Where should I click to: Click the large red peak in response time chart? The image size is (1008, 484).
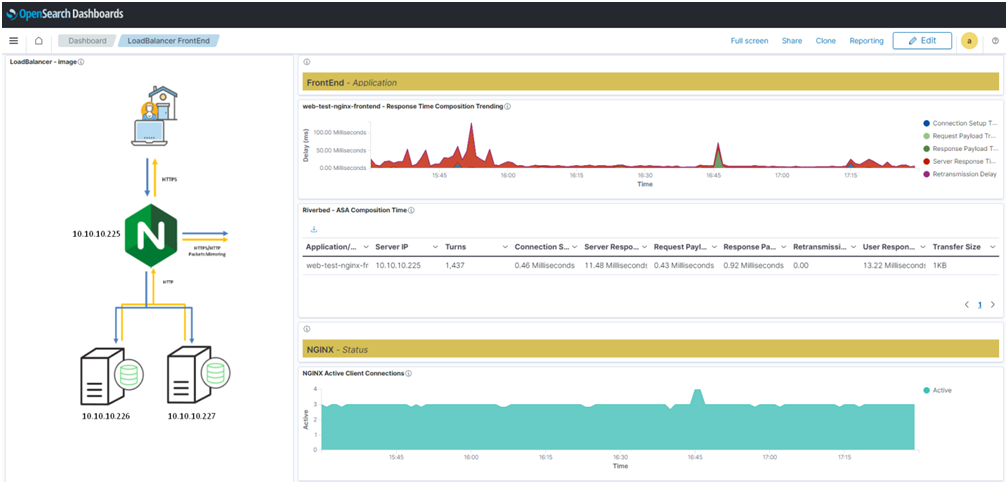[471, 145]
